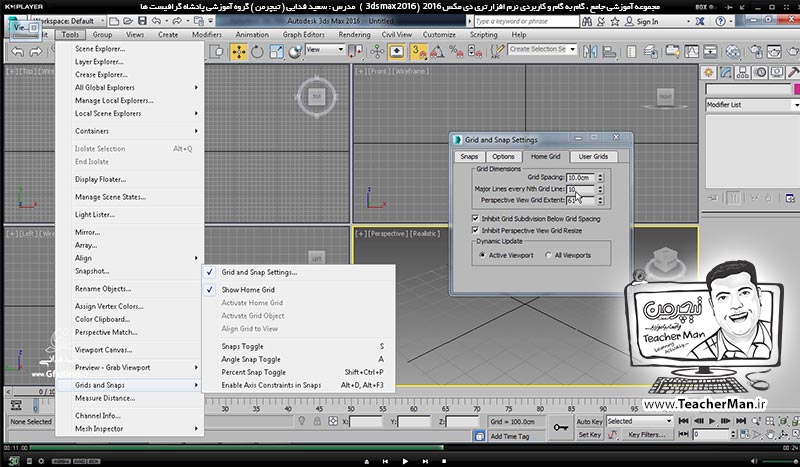
Task: Uncheck Grid and Snap Settings menu entry
Action: pyautogui.click(x=298, y=272)
